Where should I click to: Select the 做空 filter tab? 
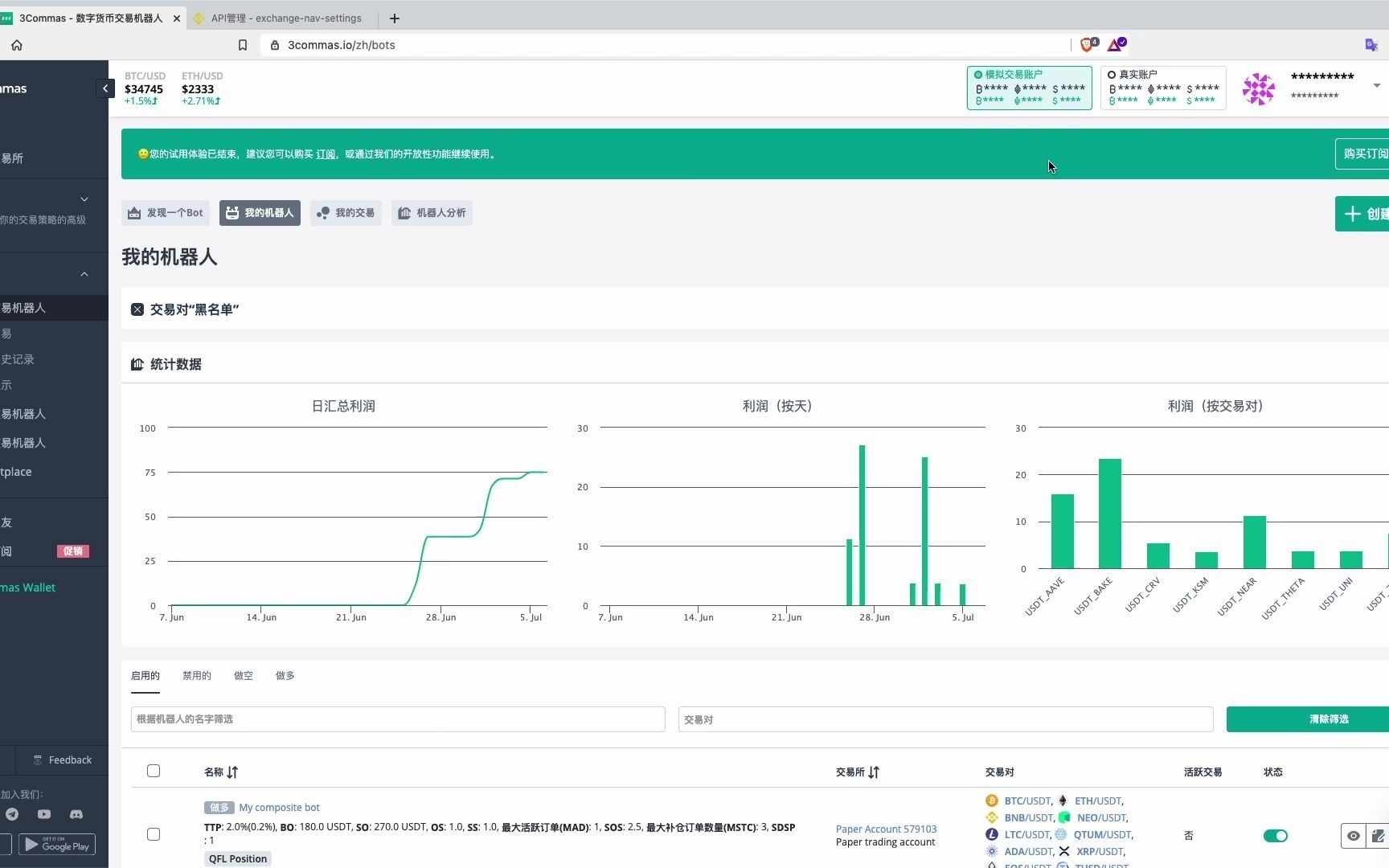244,676
